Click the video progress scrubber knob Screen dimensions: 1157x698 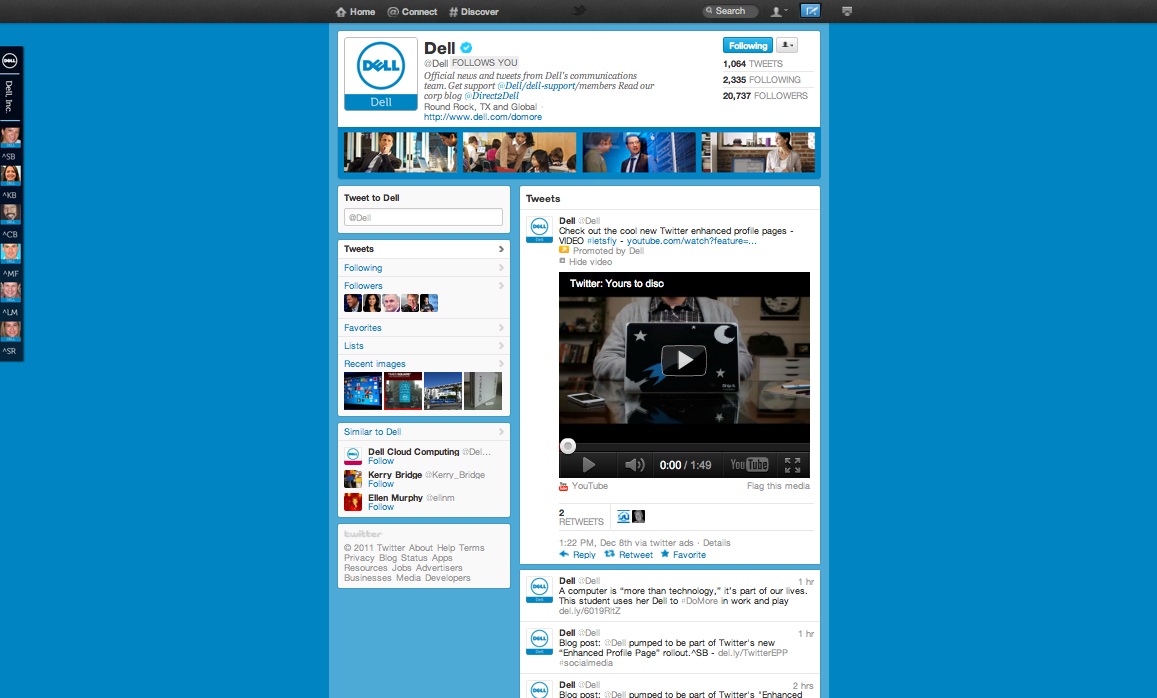(567, 446)
